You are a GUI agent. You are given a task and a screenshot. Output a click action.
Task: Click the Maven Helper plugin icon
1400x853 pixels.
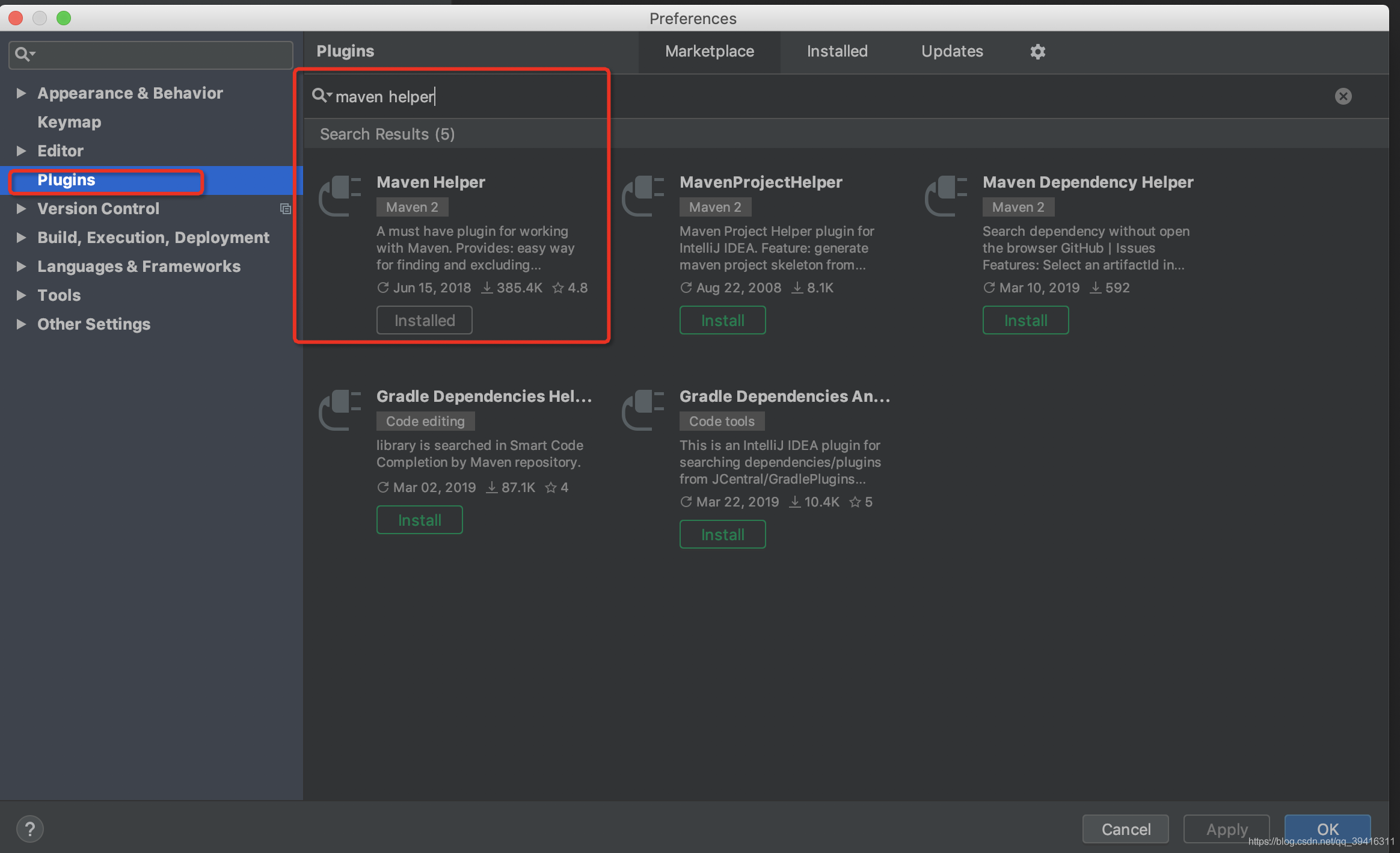pyautogui.click(x=340, y=196)
